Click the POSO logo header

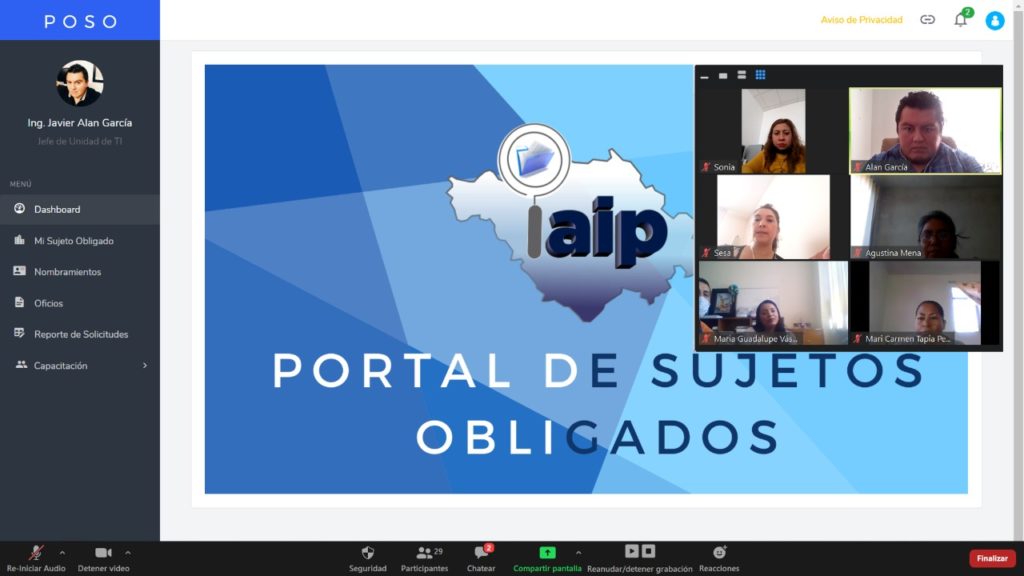[80, 20]
